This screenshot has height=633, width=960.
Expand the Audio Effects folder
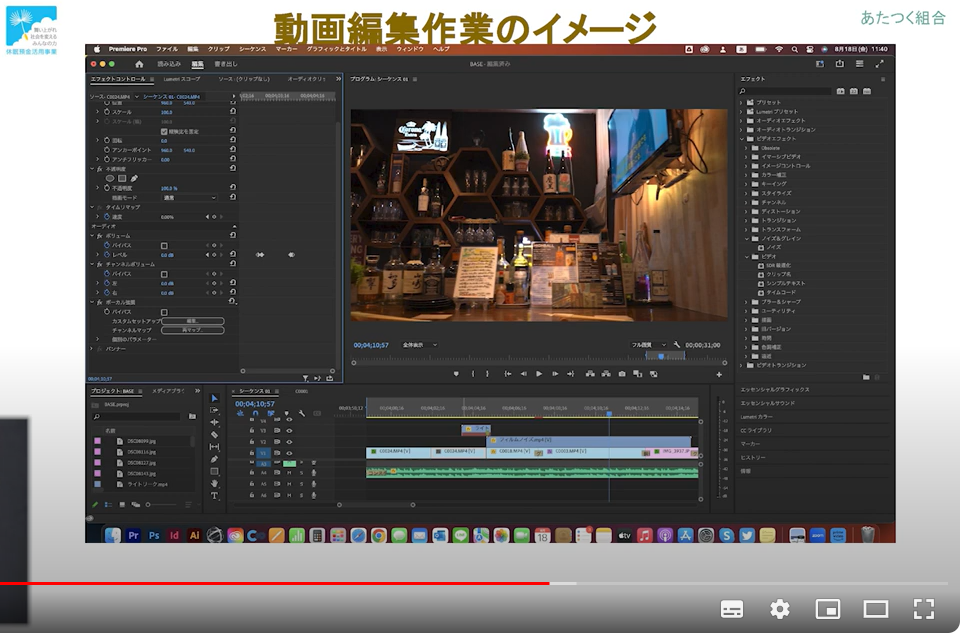[x=741, y=121]
